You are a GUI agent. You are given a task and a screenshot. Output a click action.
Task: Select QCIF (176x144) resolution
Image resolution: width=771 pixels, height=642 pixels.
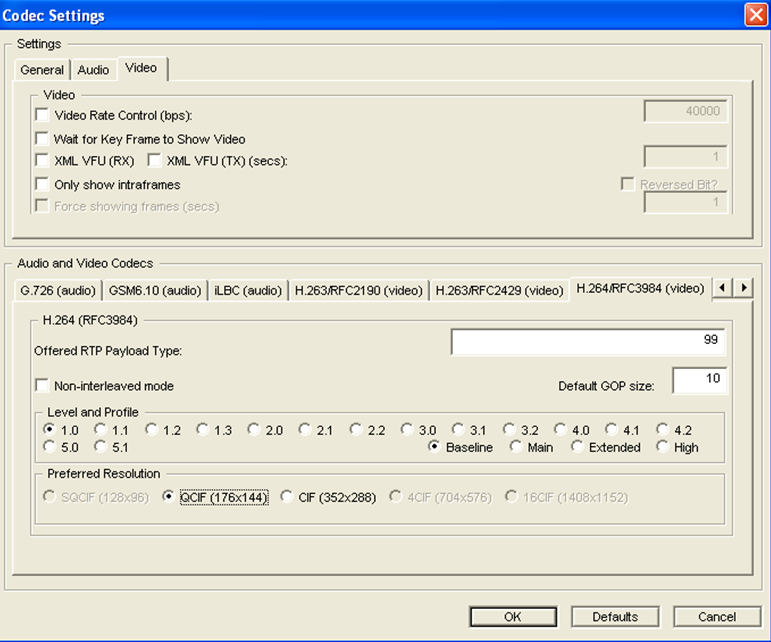168,496
